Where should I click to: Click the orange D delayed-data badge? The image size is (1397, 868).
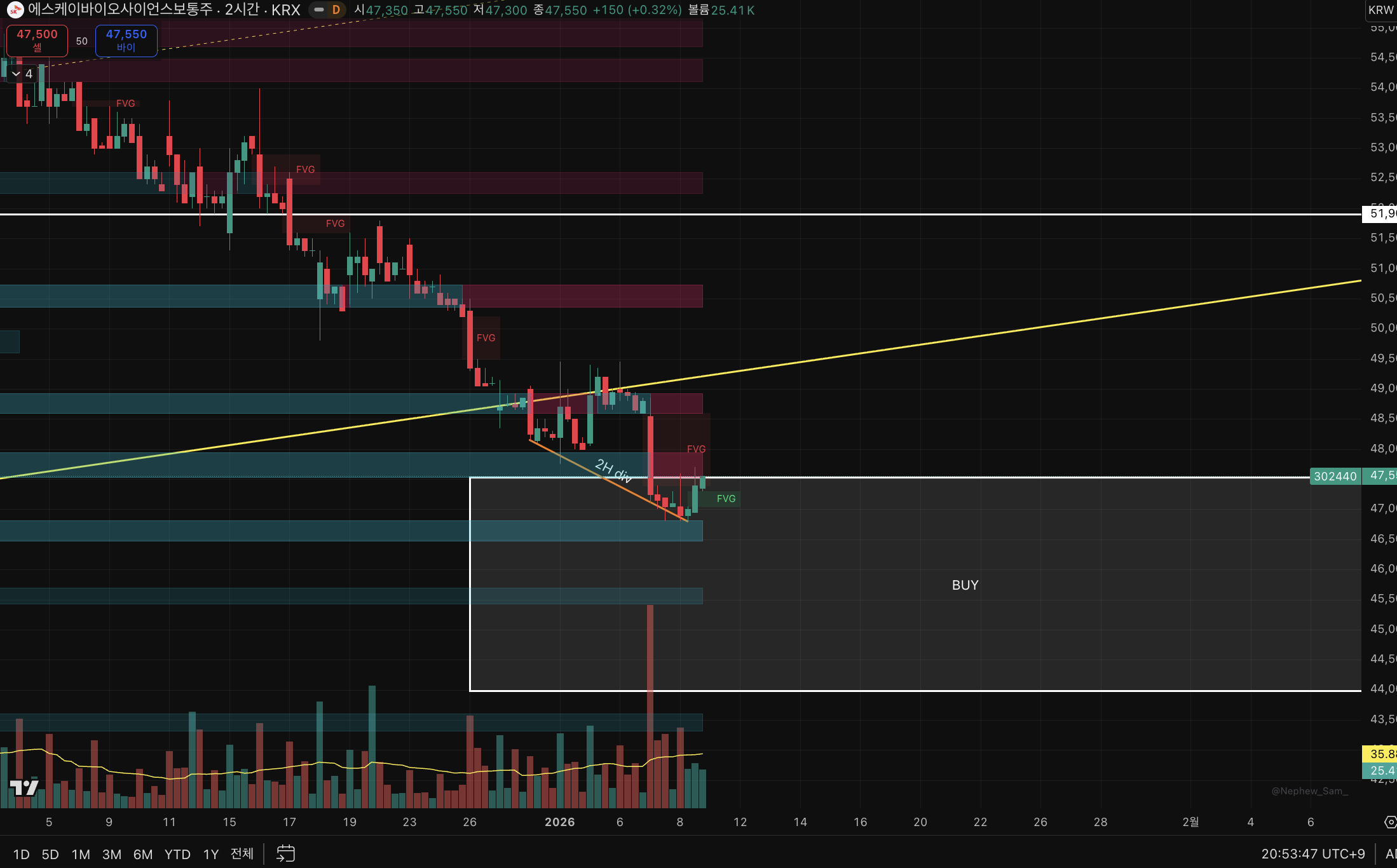click(x=336, y=10)
